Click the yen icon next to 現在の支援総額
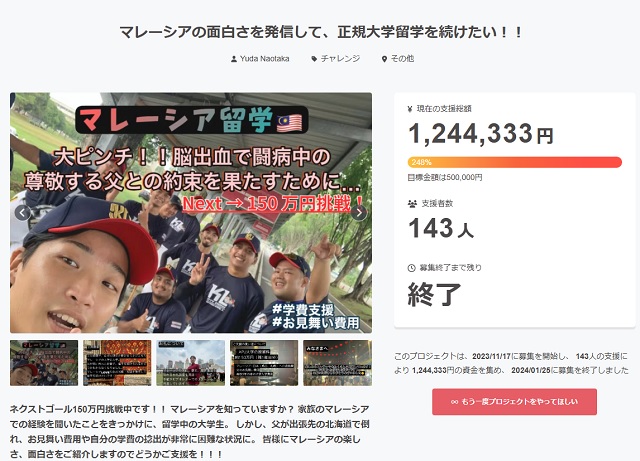 410,109
